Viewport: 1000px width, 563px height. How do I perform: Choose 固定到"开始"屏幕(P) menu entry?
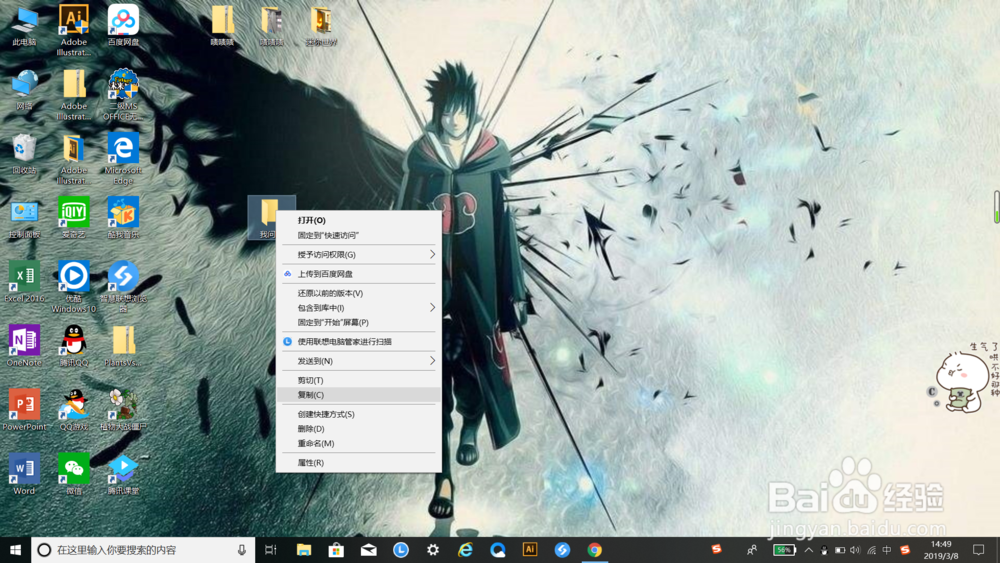358,322
